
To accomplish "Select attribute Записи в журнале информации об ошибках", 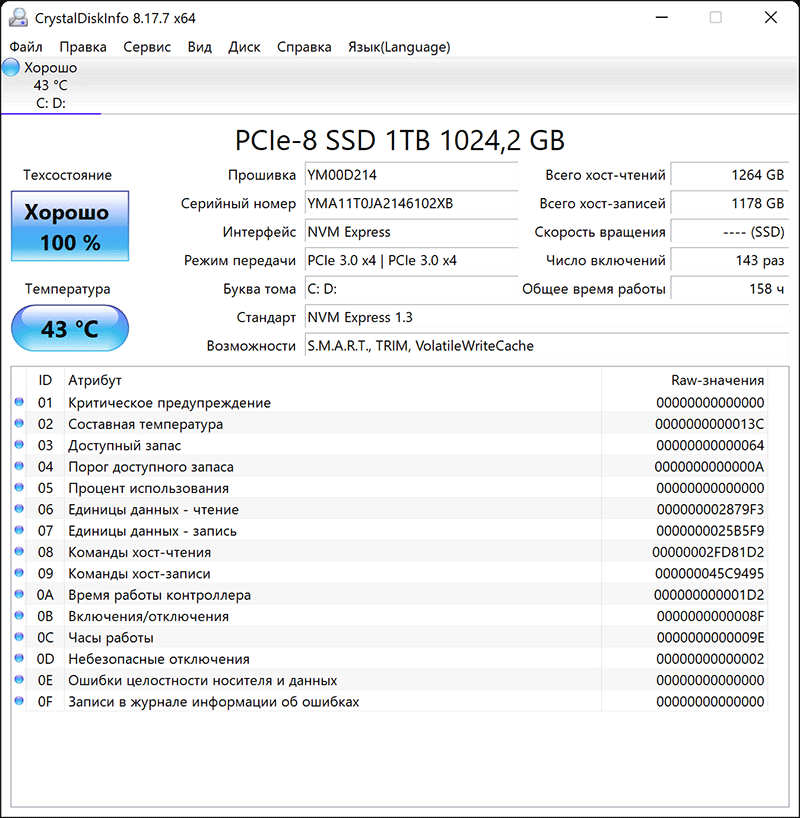I will pyautogui.click(x=213, y=702).
